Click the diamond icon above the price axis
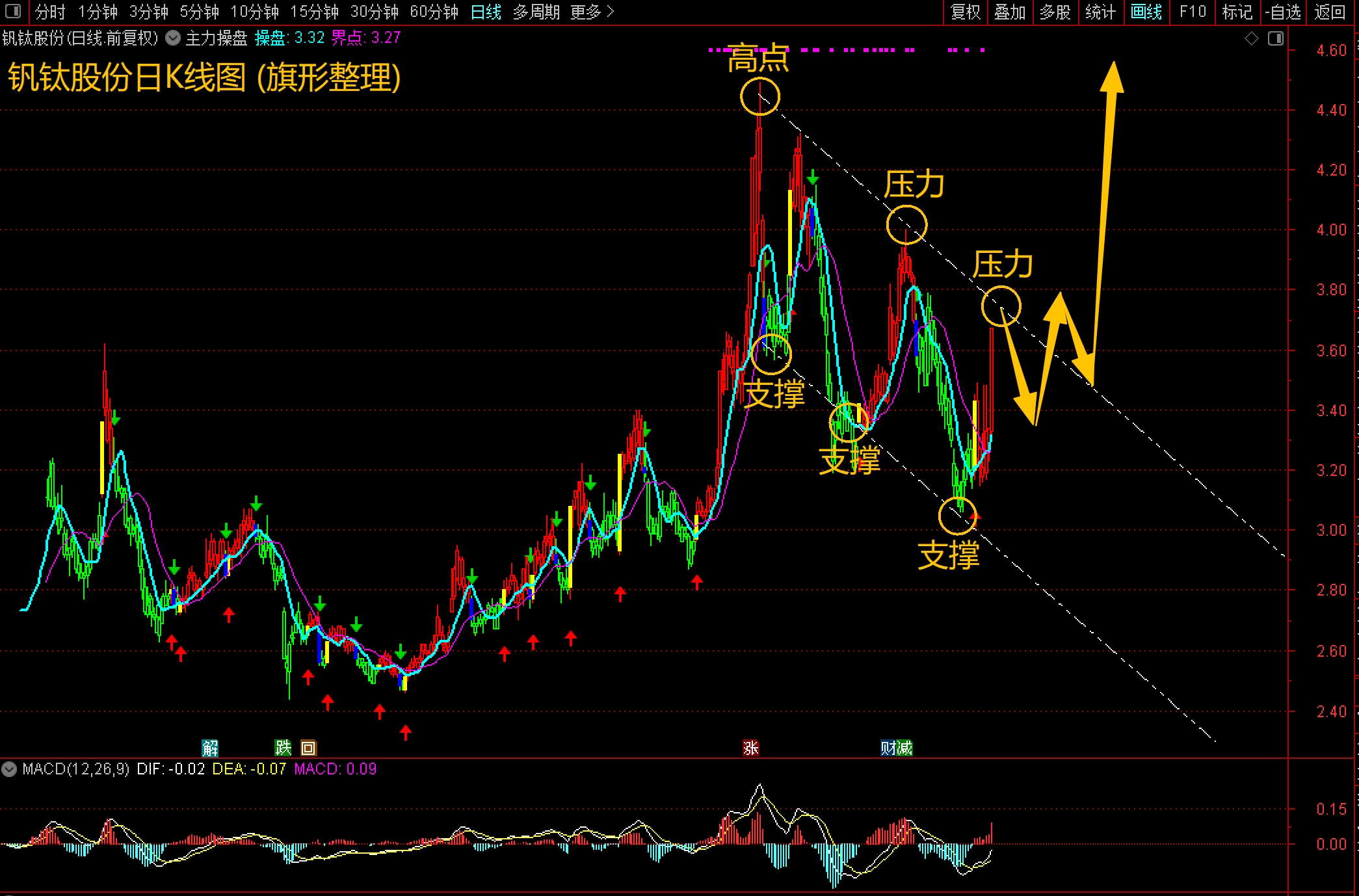 [x=1252, y=38]
